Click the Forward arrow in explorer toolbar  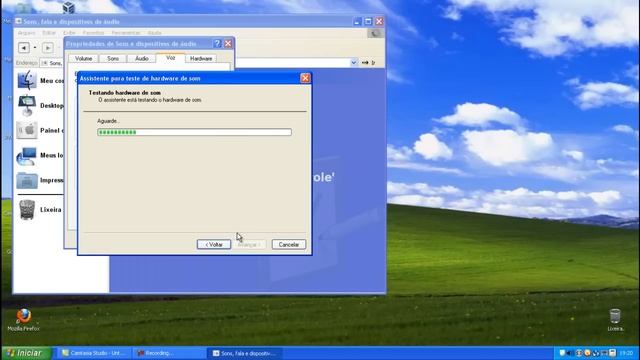pos(48,48)
